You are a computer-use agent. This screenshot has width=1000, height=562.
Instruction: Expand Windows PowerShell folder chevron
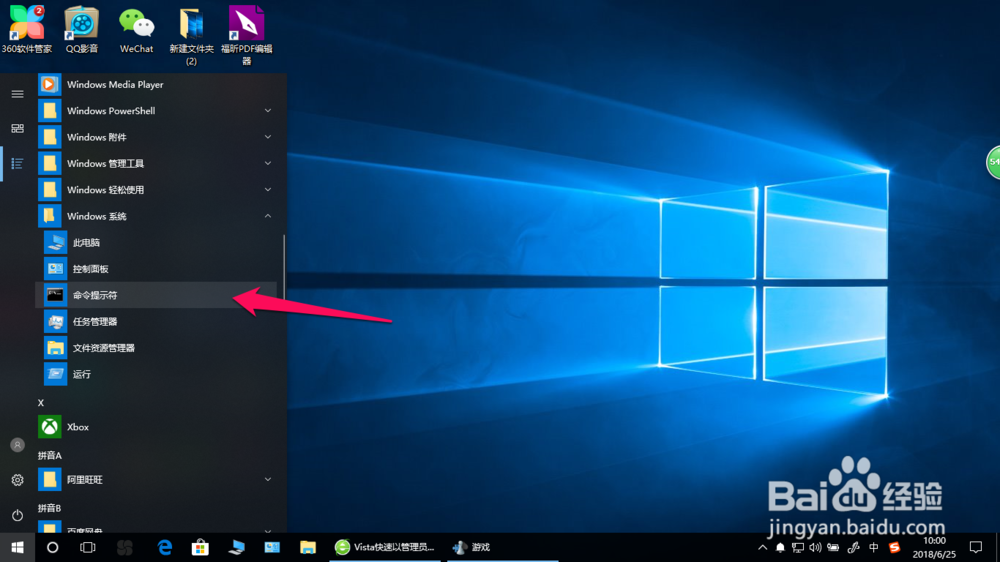268,111
